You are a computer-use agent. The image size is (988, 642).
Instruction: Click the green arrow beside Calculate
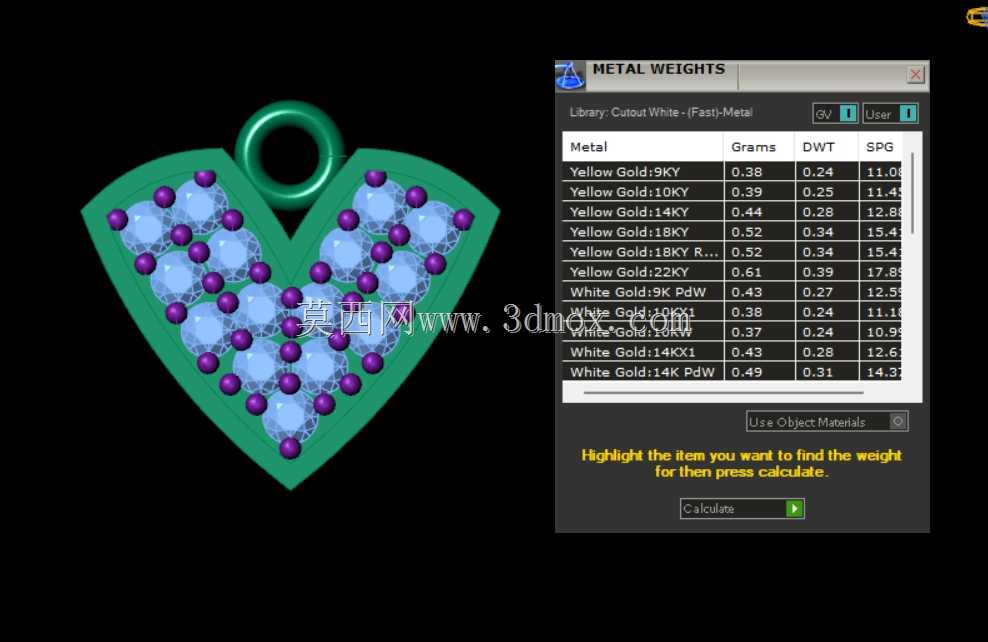point(795,508)
